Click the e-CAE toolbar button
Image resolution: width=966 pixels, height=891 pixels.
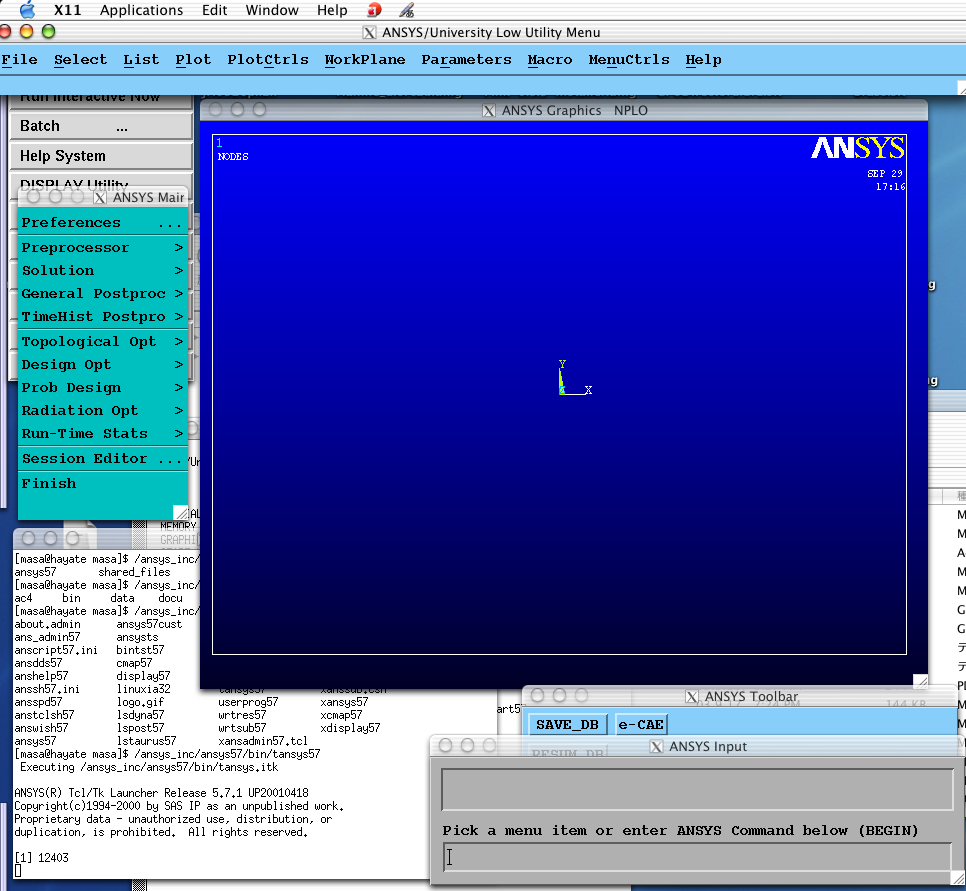[641, 725]
